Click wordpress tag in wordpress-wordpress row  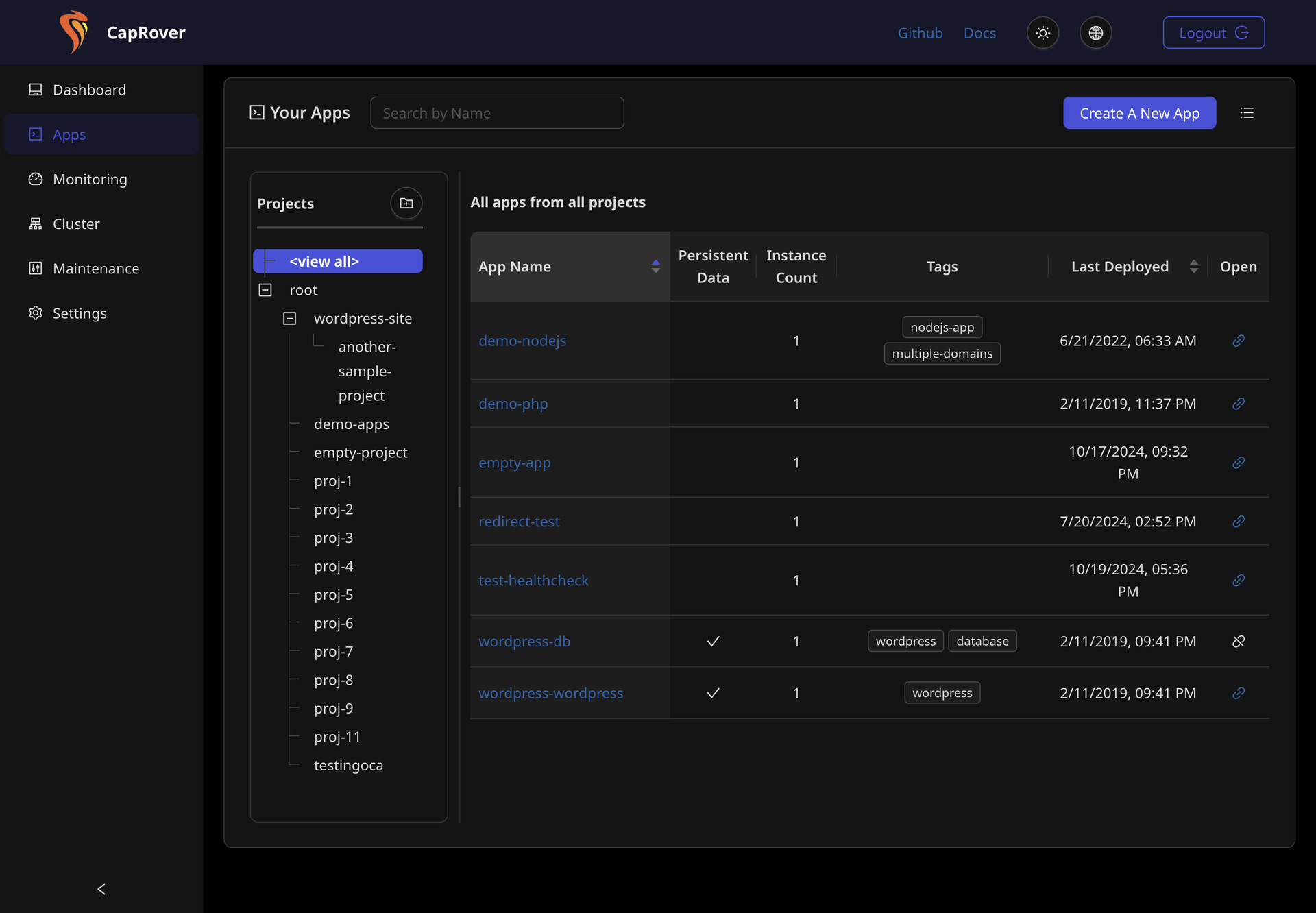[942, 693]
